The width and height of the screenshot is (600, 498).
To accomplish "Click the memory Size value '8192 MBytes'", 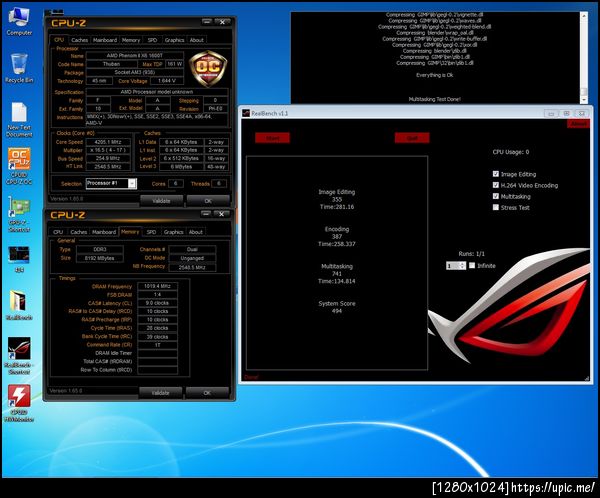I will (x=99, y=258).
